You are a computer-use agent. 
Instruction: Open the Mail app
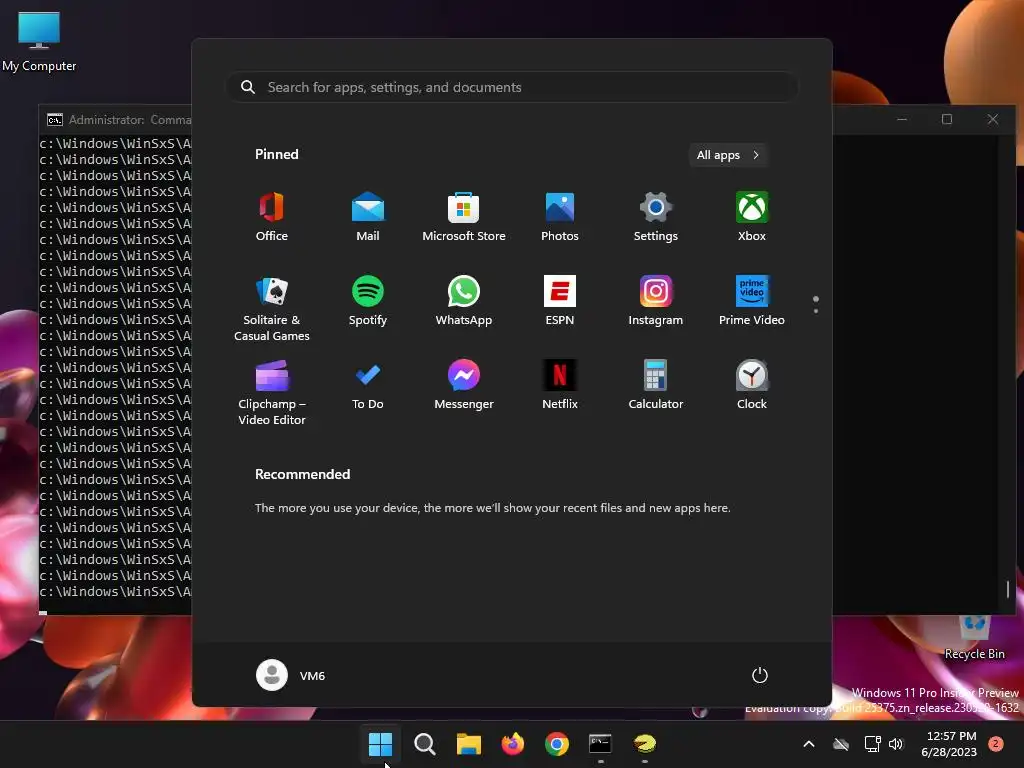click(368, 217)
